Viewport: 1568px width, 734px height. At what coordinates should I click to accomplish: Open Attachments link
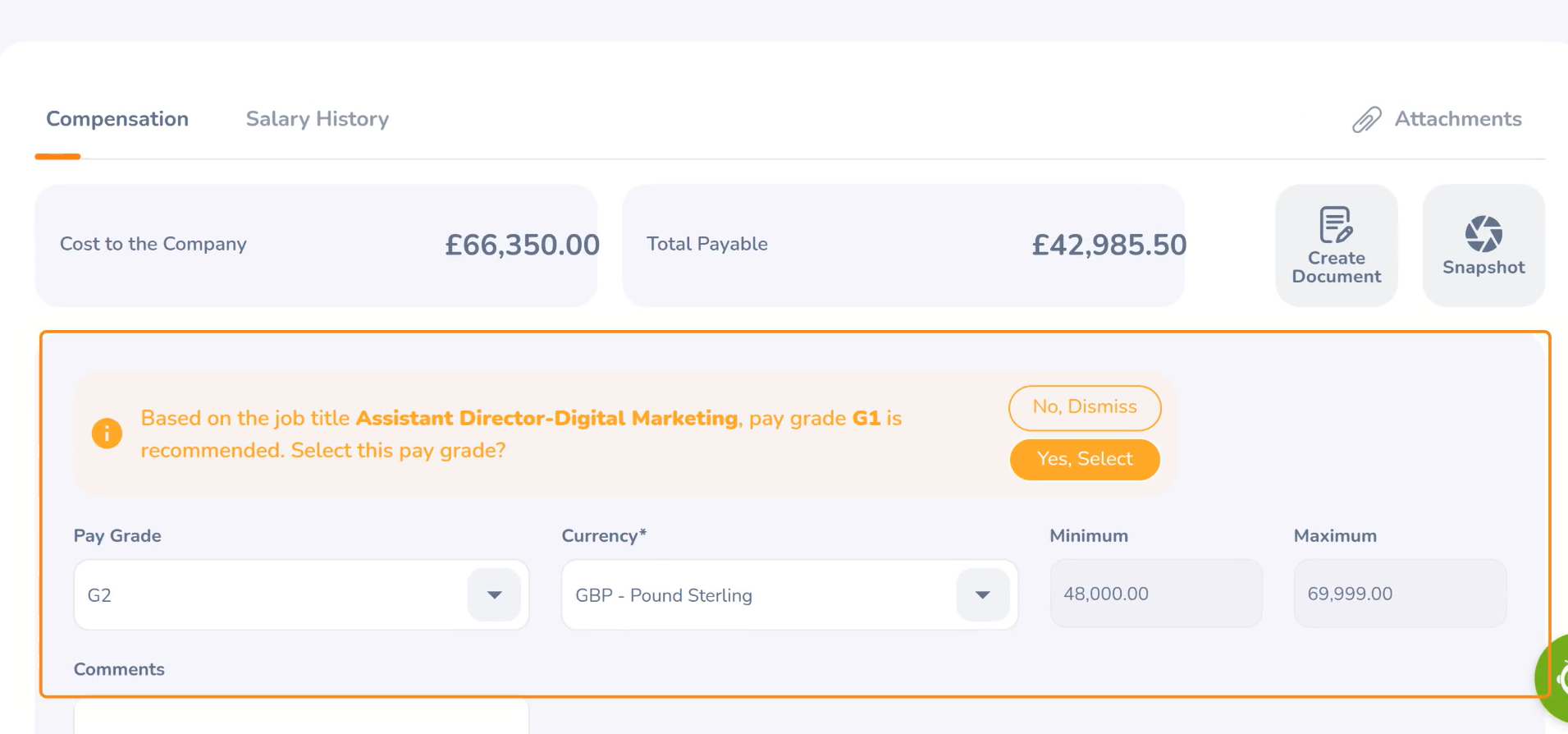coord(1457,119)
